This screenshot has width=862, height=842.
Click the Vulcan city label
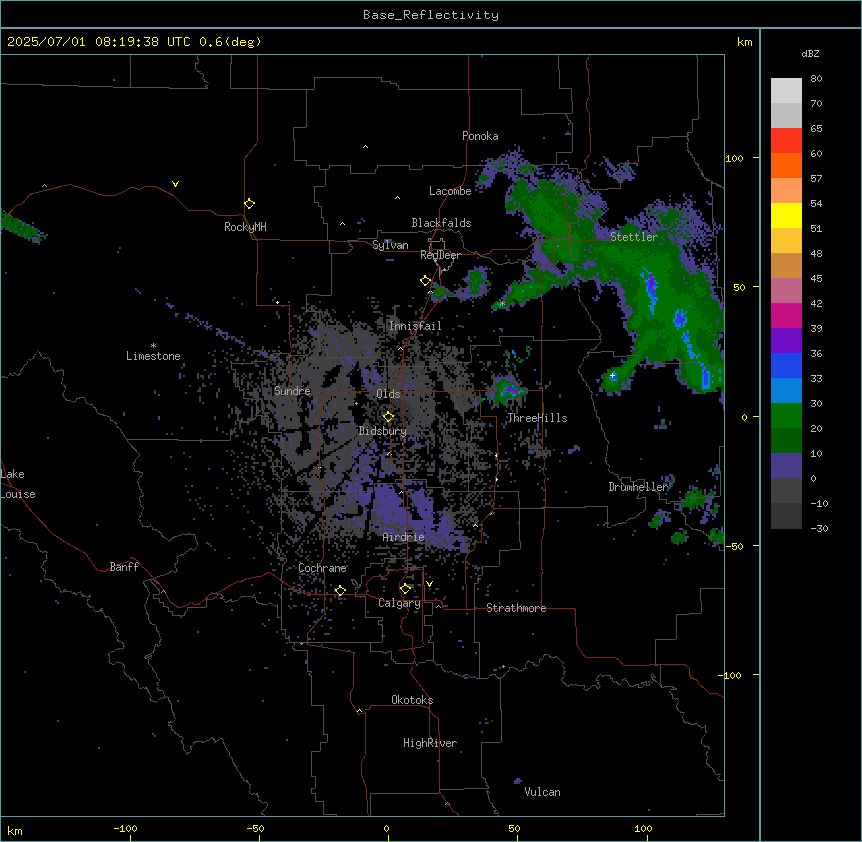coord(543,792)
